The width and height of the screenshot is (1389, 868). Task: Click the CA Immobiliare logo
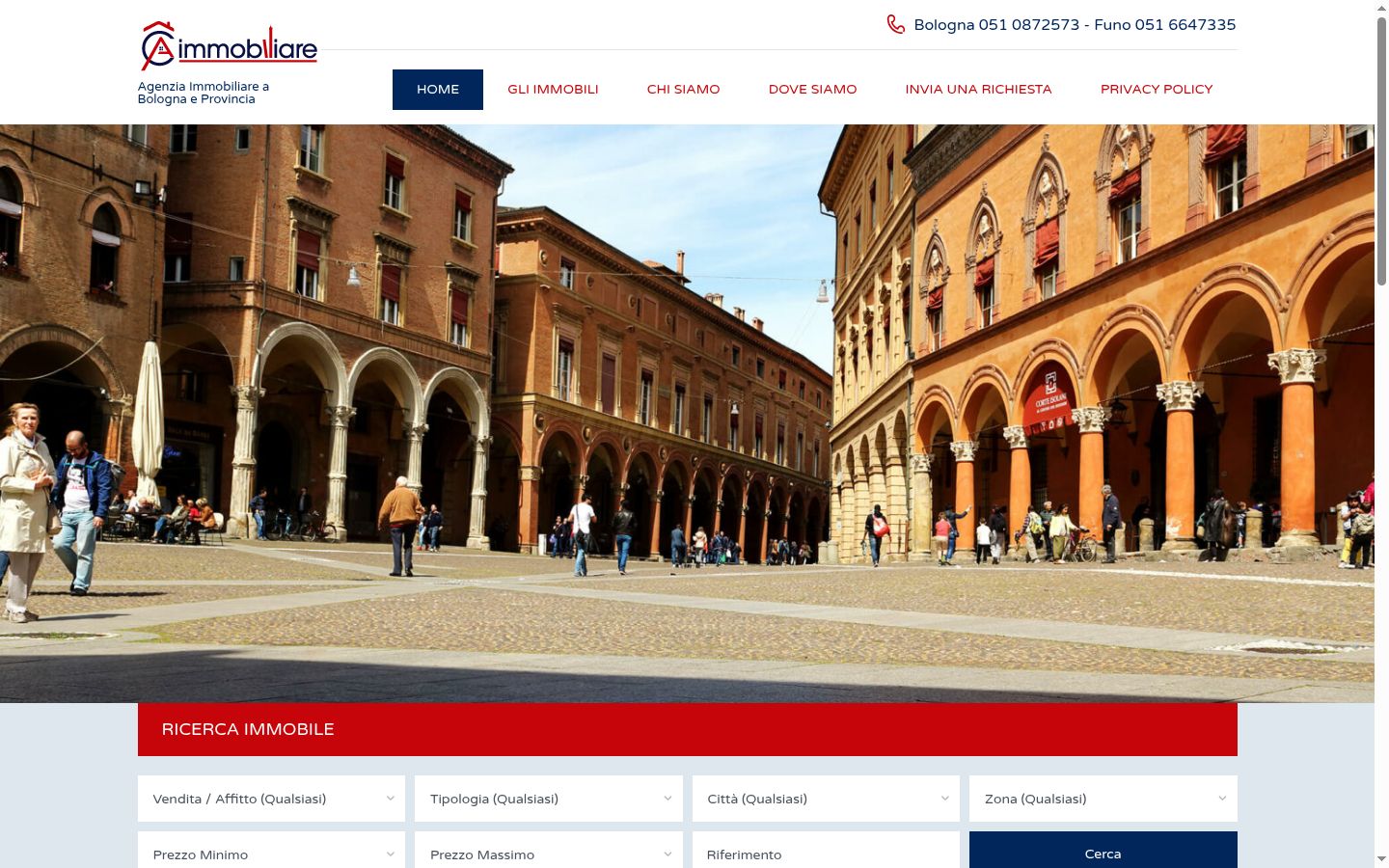pos(229,45)
